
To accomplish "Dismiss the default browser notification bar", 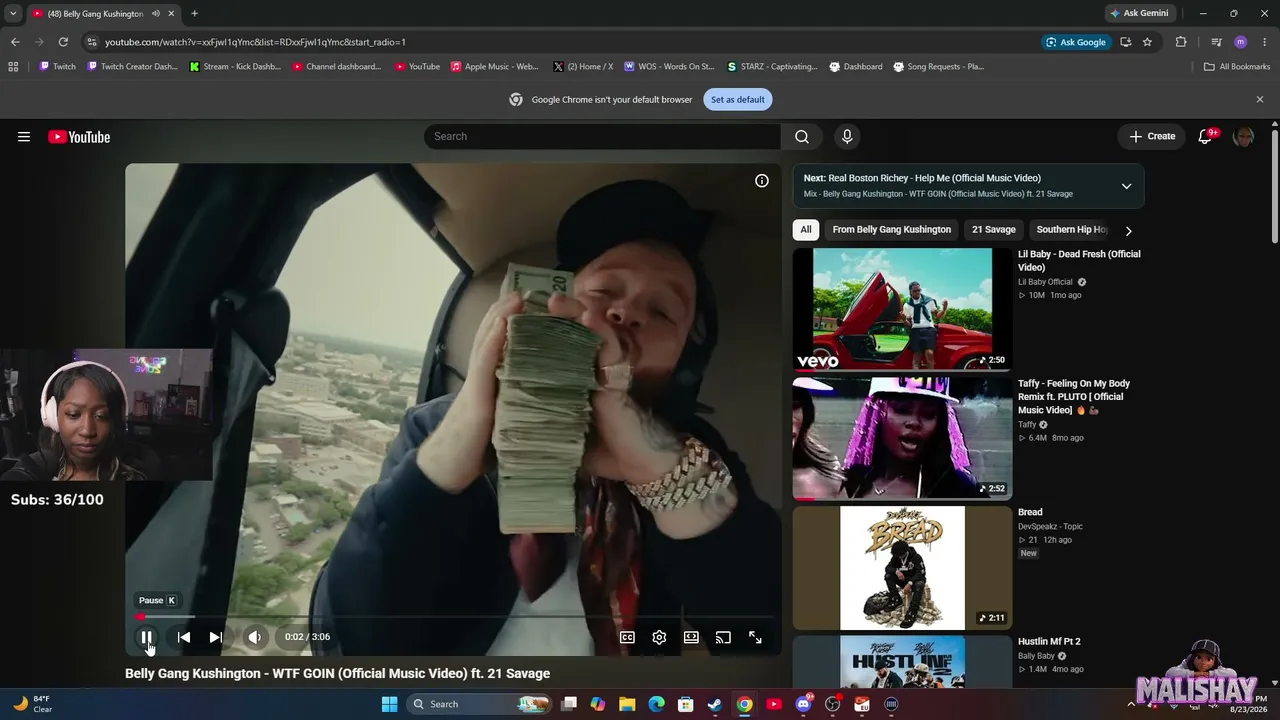I will 1260,99.
